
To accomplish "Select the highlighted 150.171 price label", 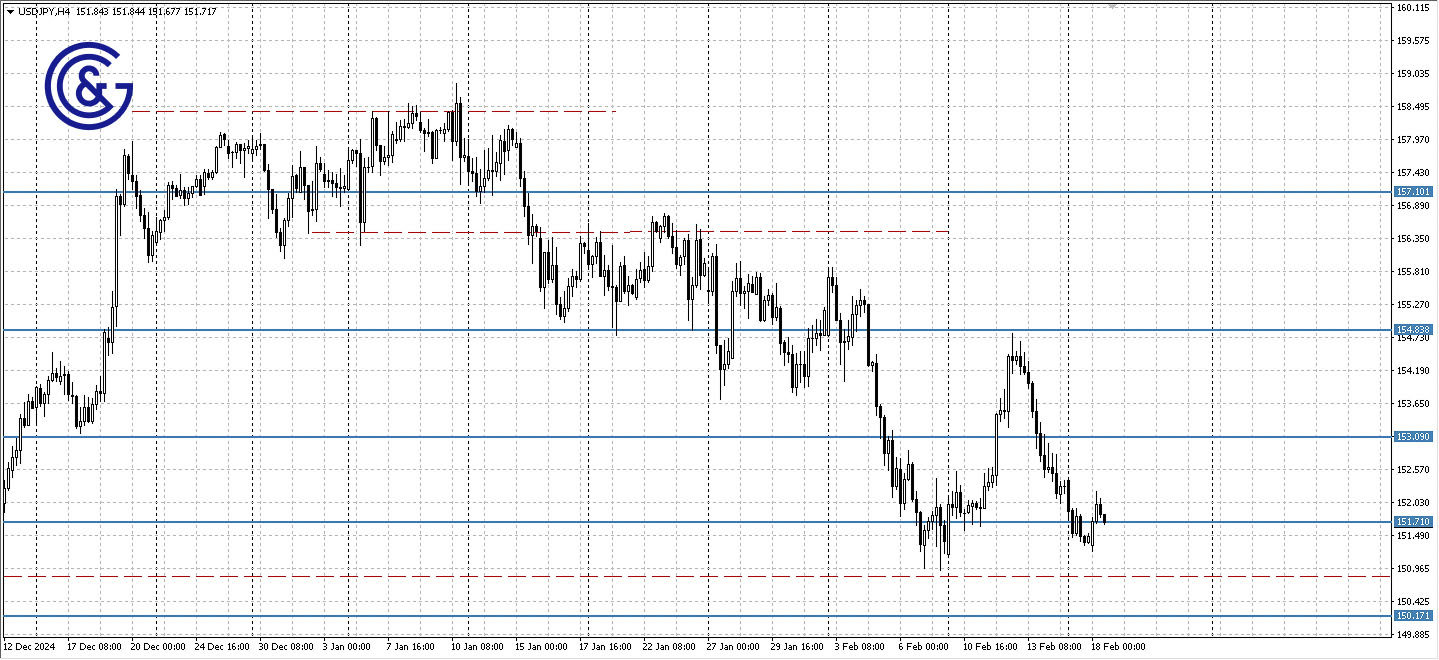I will 1413,616.
